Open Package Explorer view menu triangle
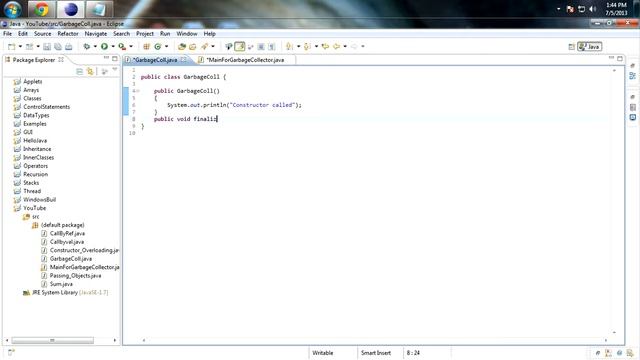 pos(115,70)
